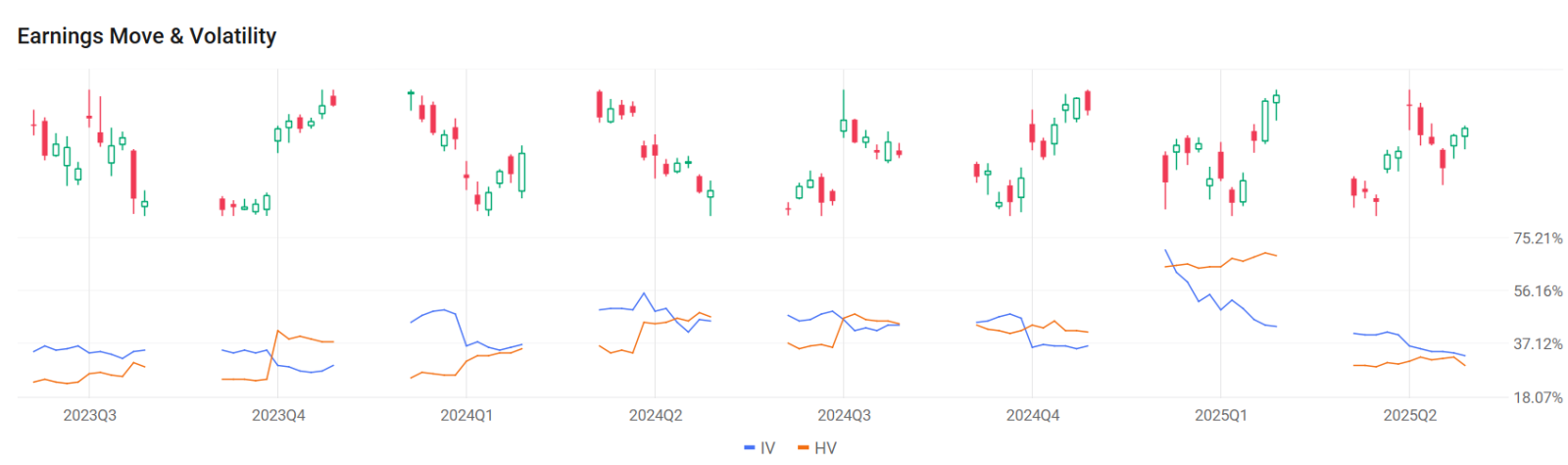
Task: Select the 2024Q4 quarter label
Action: [x=1033, y=416]
